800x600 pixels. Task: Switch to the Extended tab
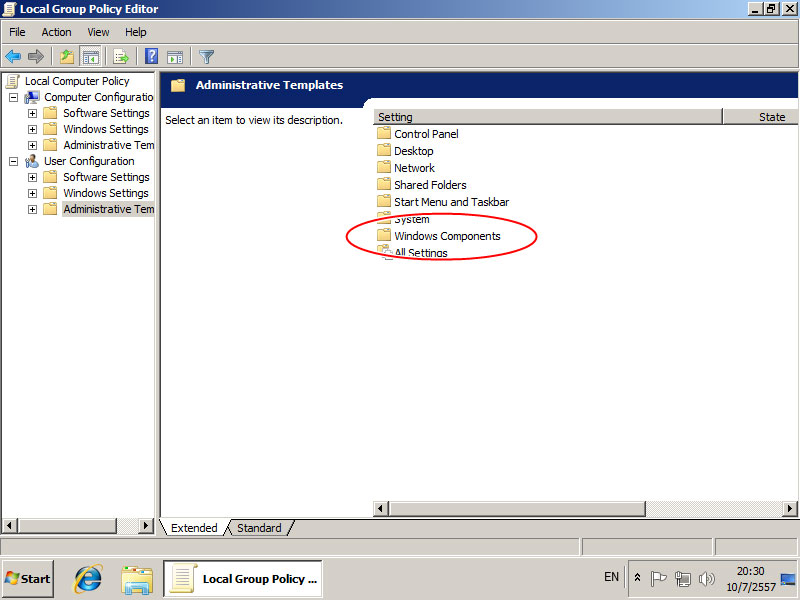tap(194, 528)
